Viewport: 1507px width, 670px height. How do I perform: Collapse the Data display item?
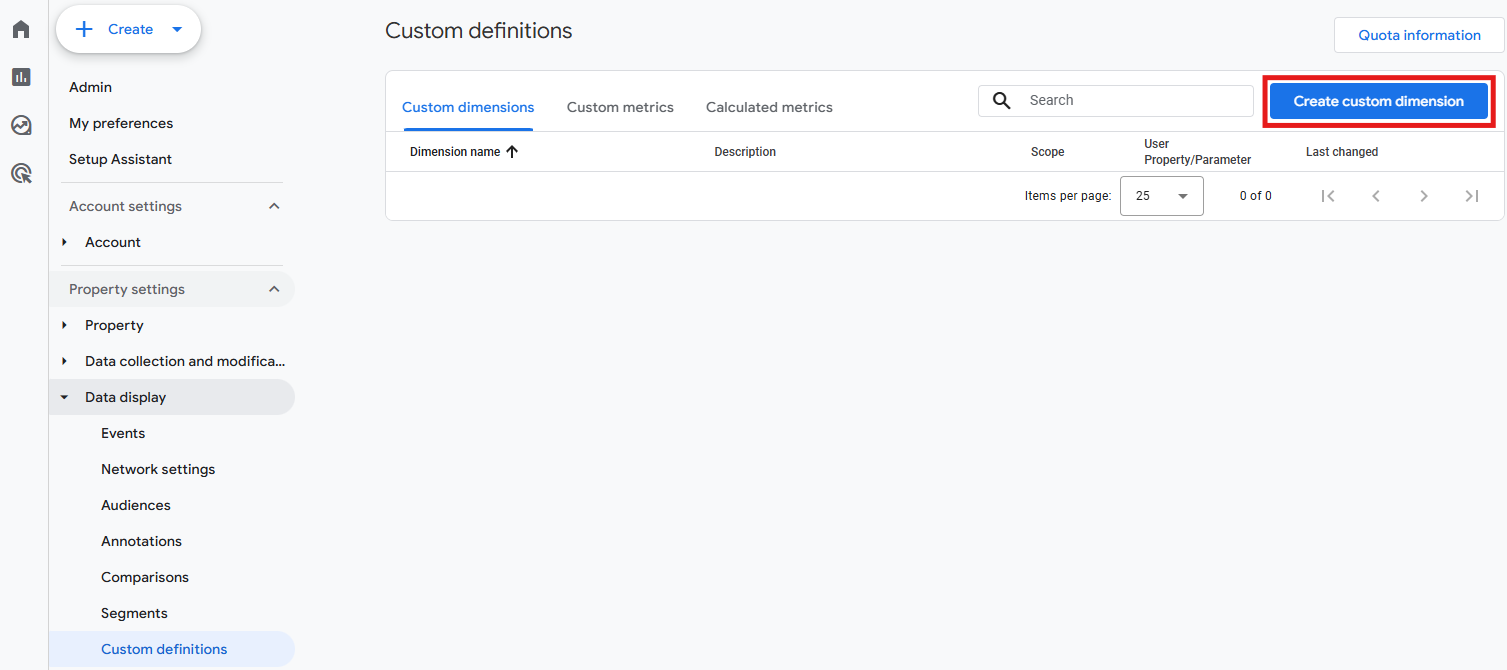[x=64, y=397]
